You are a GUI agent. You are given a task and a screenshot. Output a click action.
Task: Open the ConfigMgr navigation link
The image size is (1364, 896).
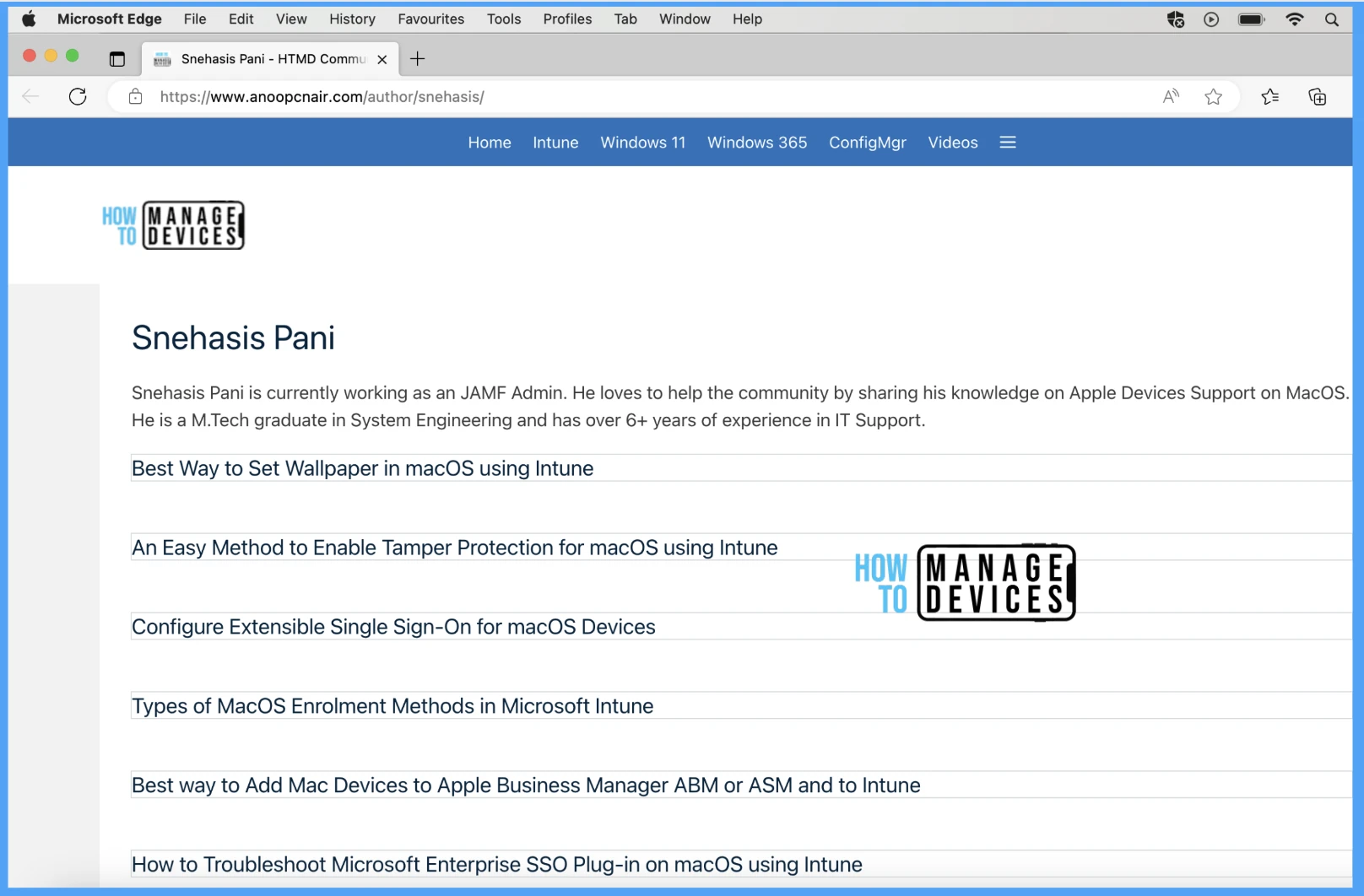[x=868, y=143]
